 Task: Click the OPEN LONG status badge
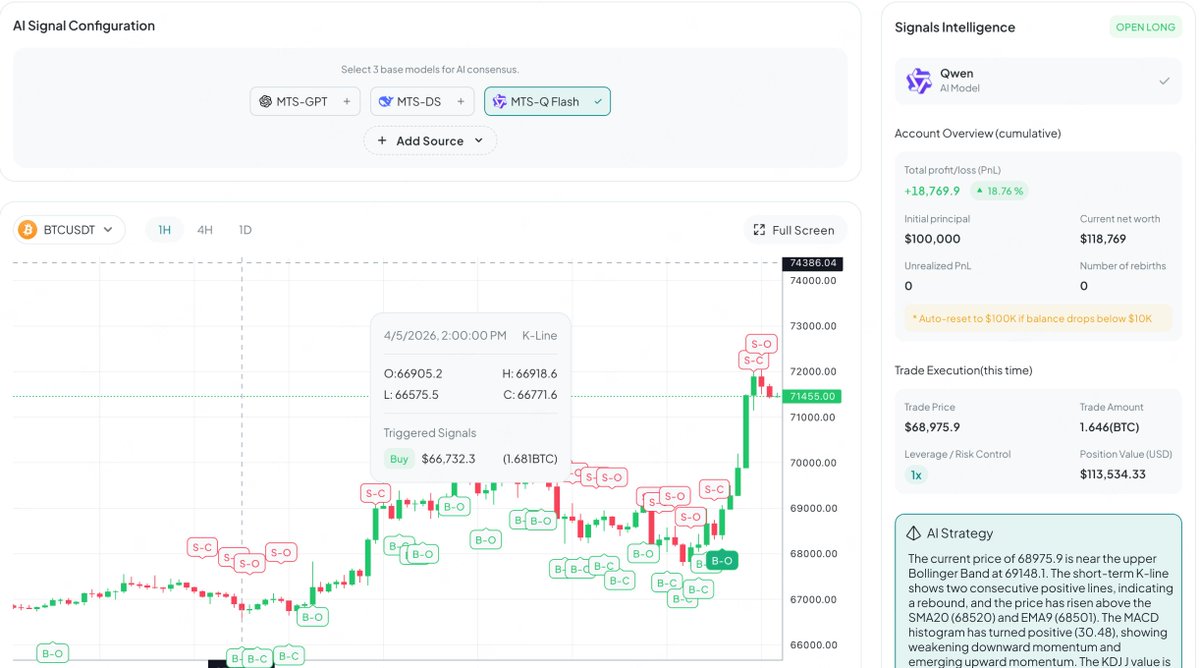click(x=1145, y=27)
